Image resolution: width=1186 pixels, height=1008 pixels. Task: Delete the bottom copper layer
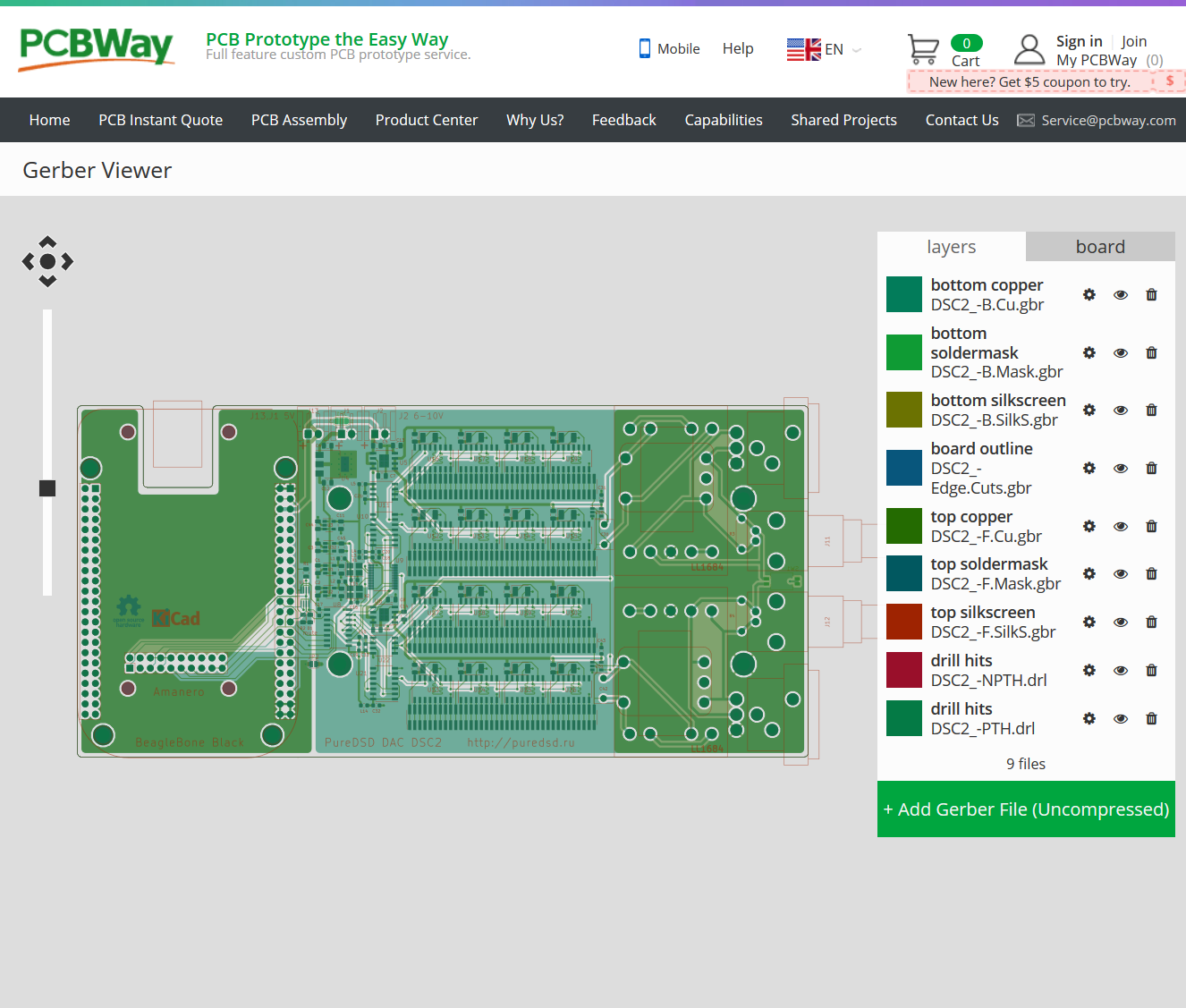[x=1151, y=294]
